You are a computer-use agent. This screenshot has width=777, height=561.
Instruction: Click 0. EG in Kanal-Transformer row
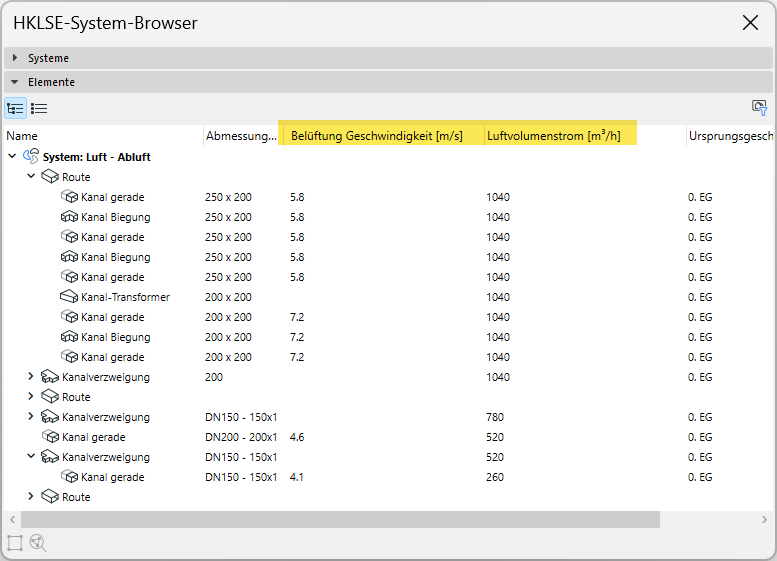700,297
